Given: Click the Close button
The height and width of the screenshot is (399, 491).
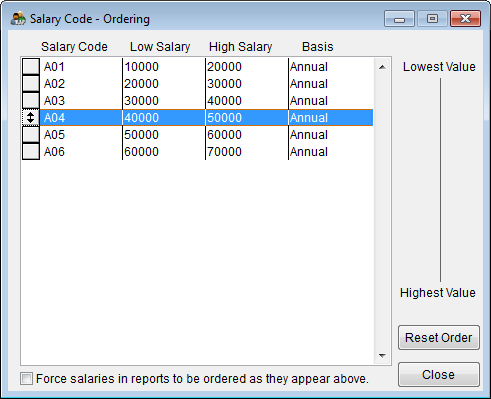Looking at the screenshot, I should point(439,375).
